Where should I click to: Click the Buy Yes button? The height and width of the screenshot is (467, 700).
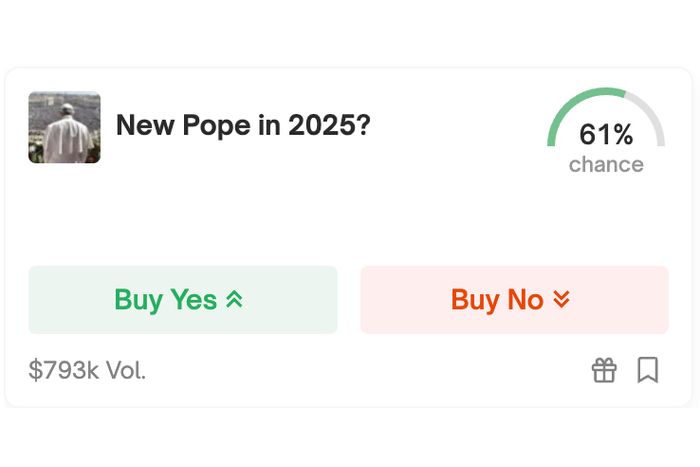183,300
